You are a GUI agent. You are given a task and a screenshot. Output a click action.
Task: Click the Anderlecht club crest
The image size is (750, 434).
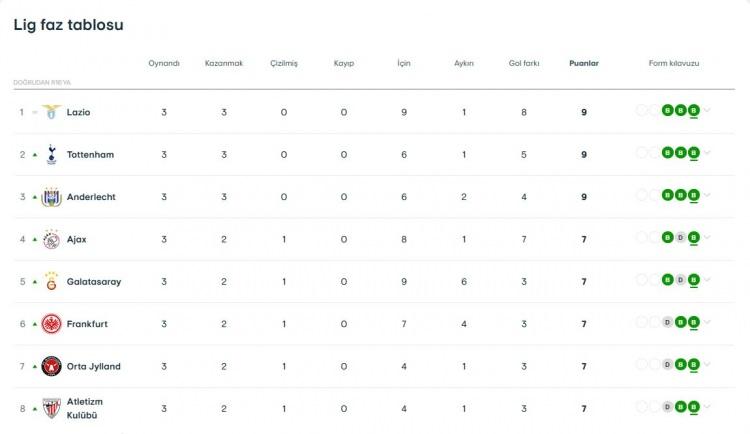51,197
